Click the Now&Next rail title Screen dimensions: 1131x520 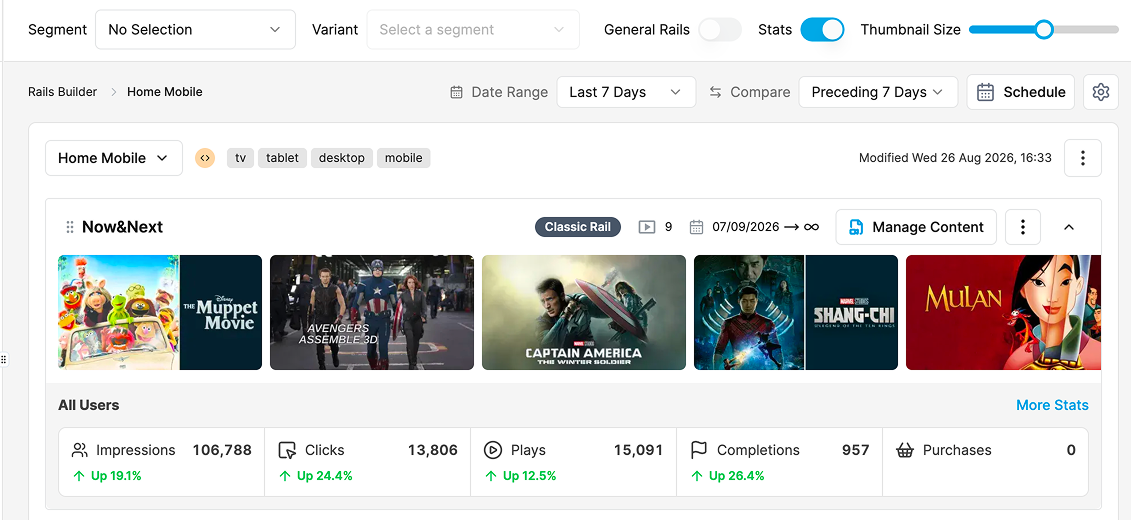coord(123,227)
